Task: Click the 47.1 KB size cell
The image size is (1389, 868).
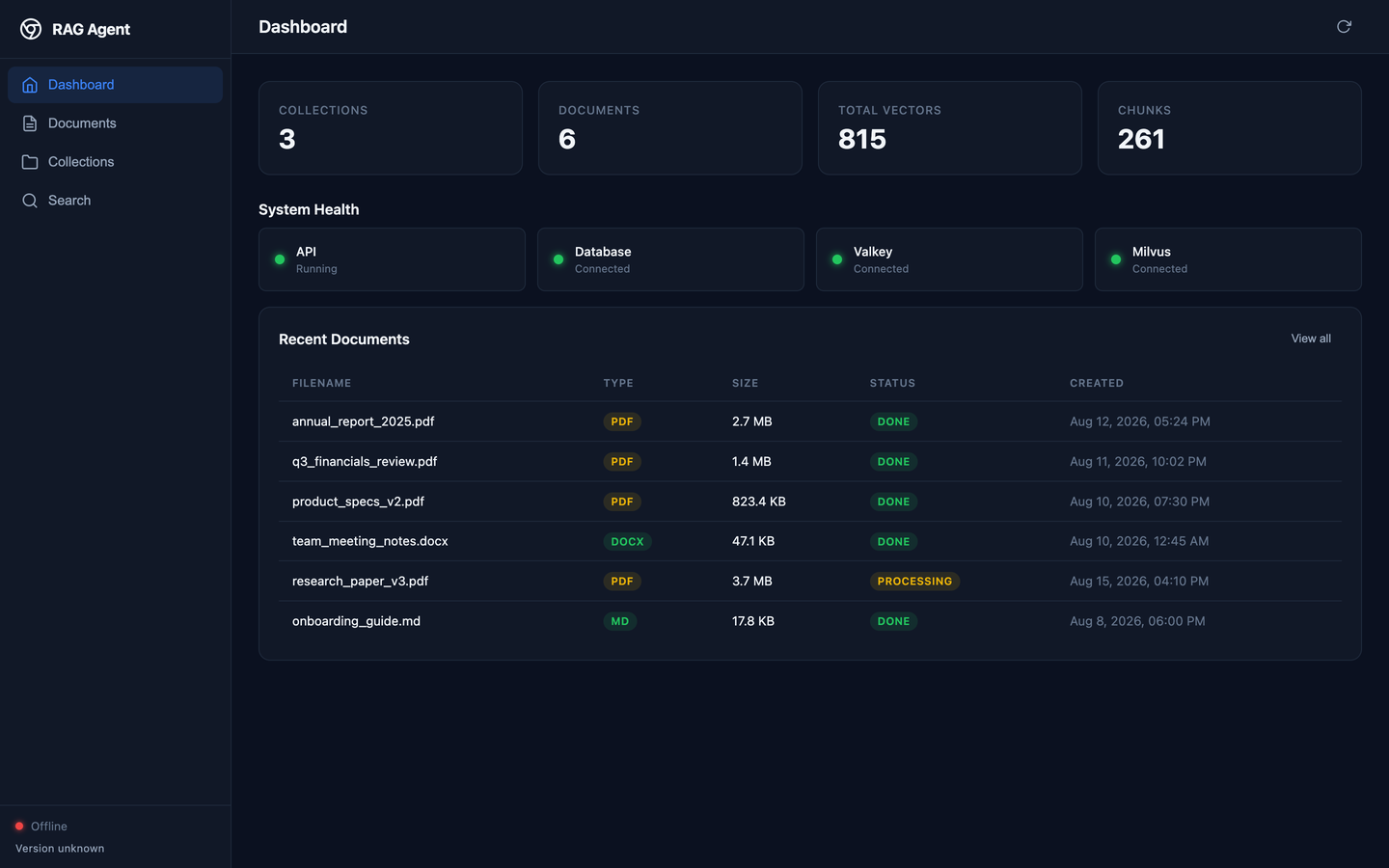Action: (753, 541)
